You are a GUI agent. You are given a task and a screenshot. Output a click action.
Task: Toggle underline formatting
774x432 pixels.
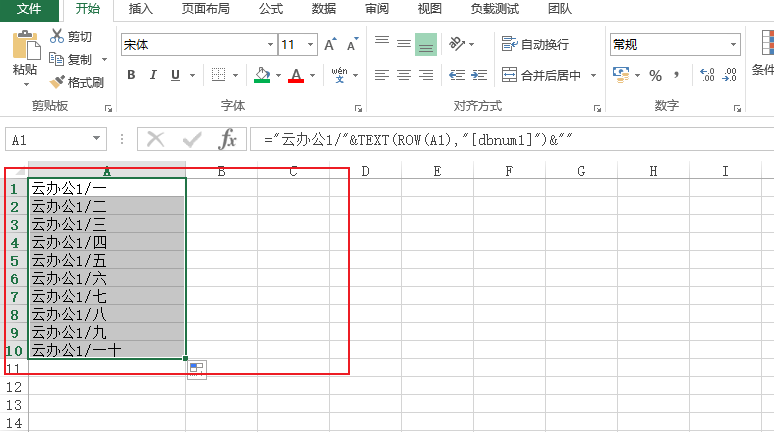tap(175, 75)
